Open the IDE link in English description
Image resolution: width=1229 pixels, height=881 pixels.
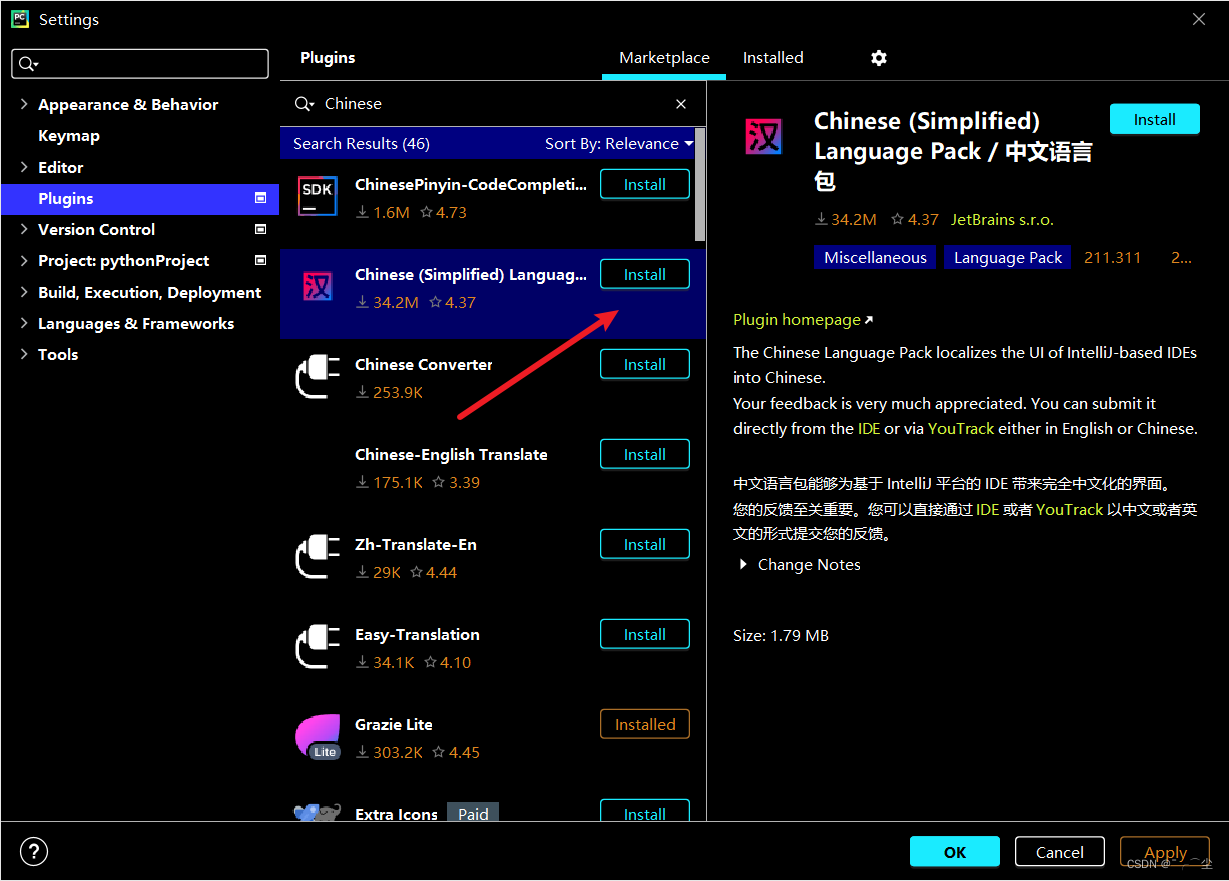[x=869, y=428]
